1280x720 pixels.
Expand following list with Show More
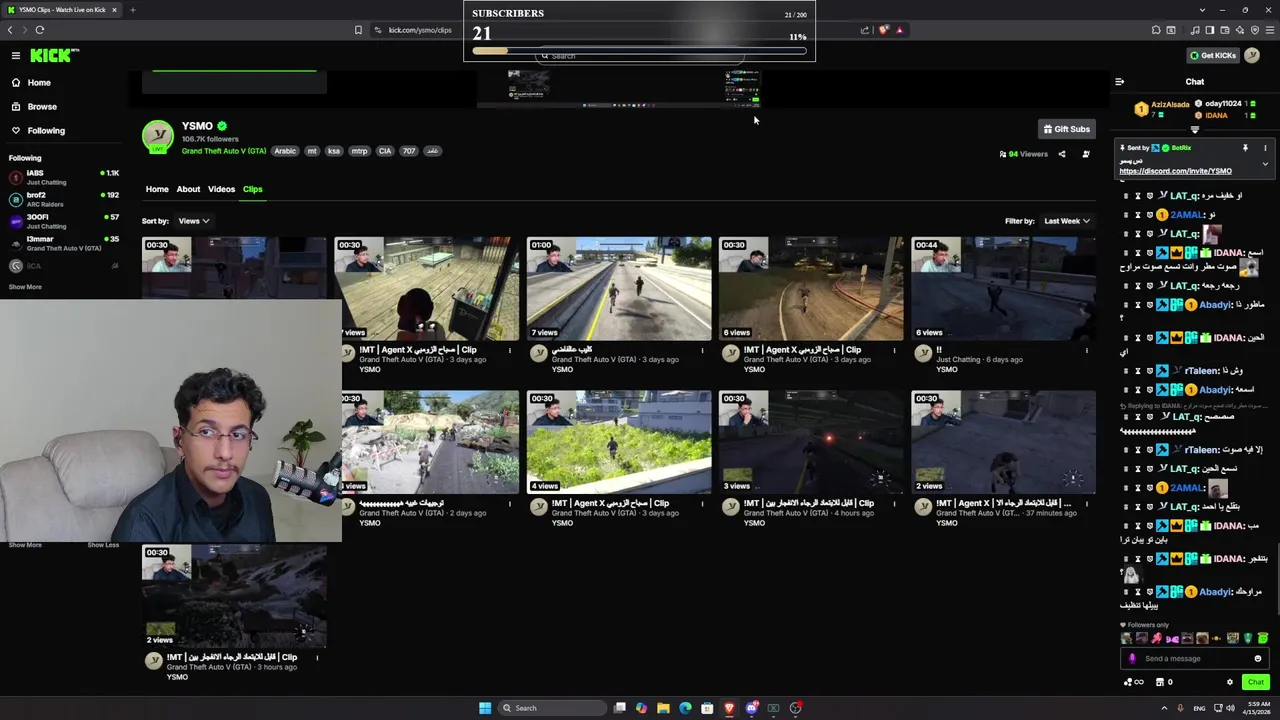coord(25,287)
